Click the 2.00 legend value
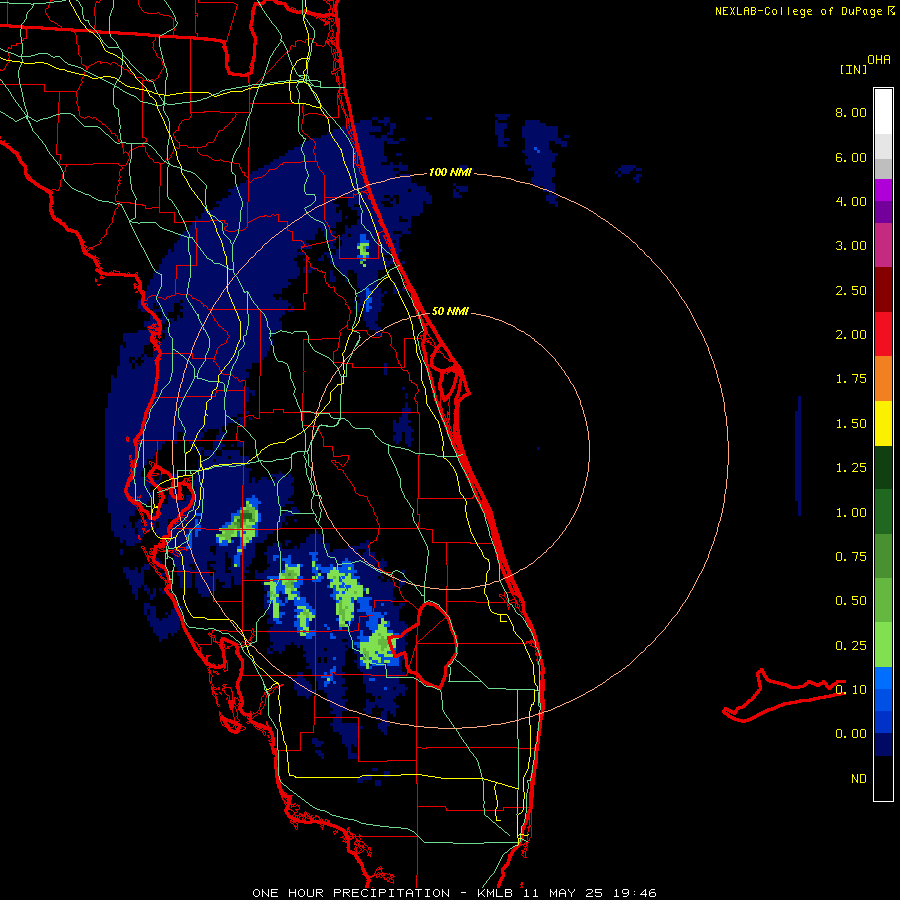The image size is (900, 900). tap(851, 335)
